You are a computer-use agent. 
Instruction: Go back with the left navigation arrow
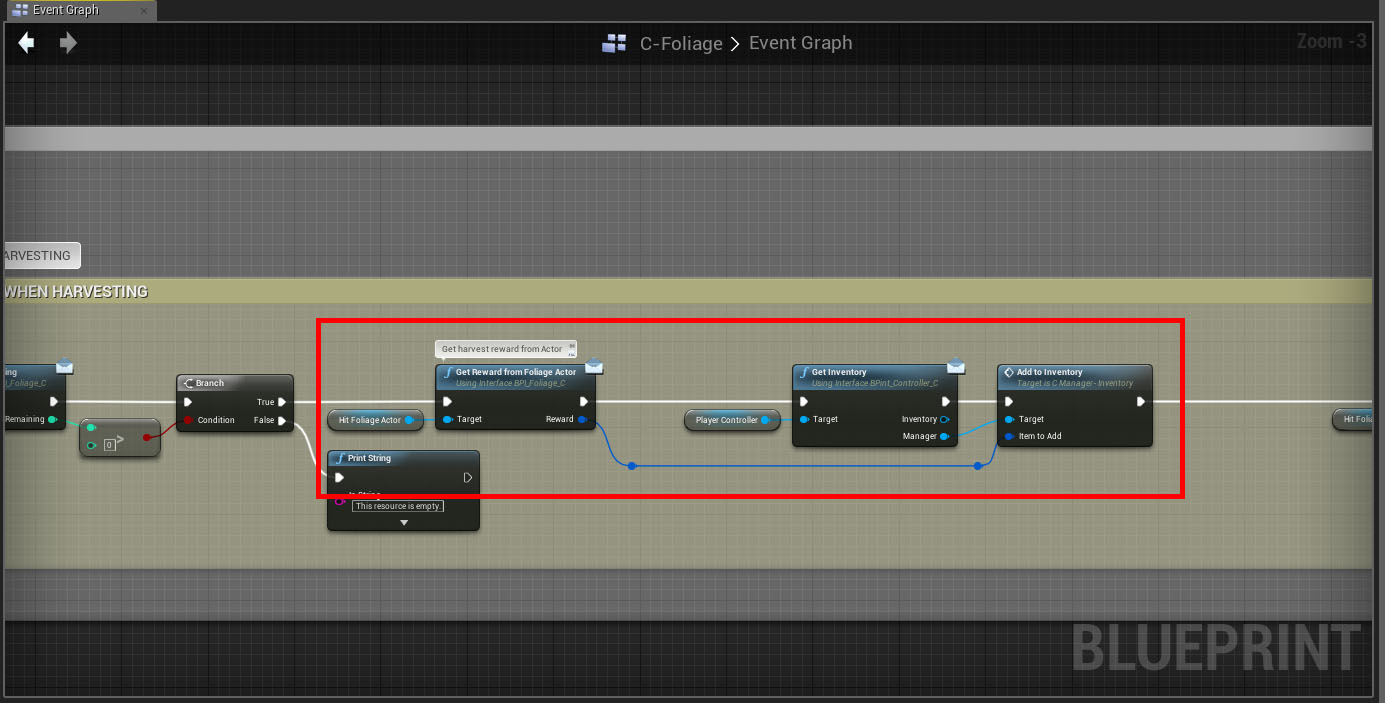(27, 43)
